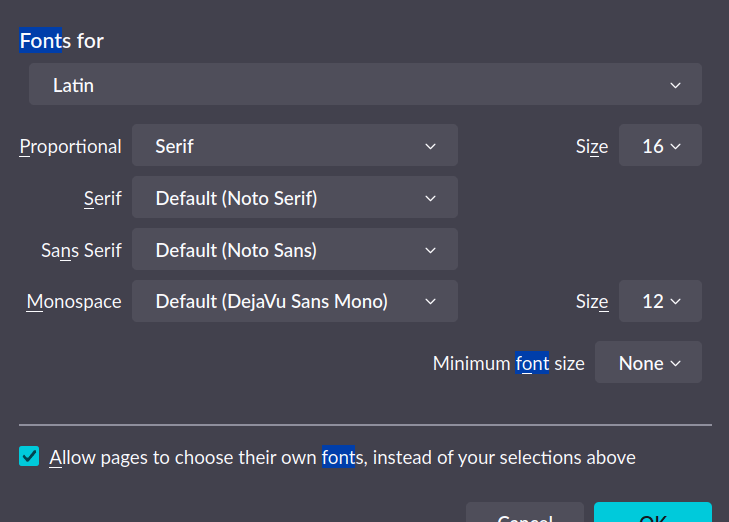The image size is (729, 522).
Task: Click the Proportional label
Action: (71, 146)
